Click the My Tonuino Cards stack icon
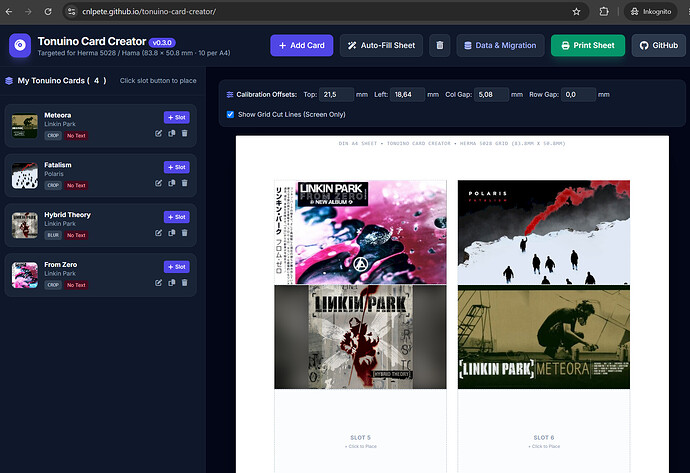 pos(9,81)
